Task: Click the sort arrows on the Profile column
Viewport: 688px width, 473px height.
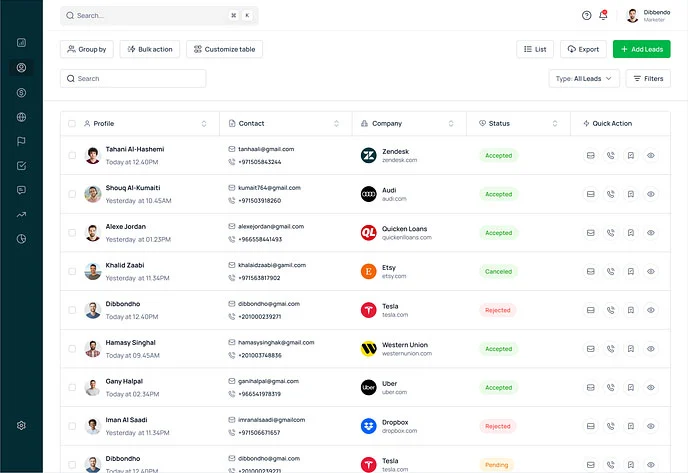Action: click(204, 124)
